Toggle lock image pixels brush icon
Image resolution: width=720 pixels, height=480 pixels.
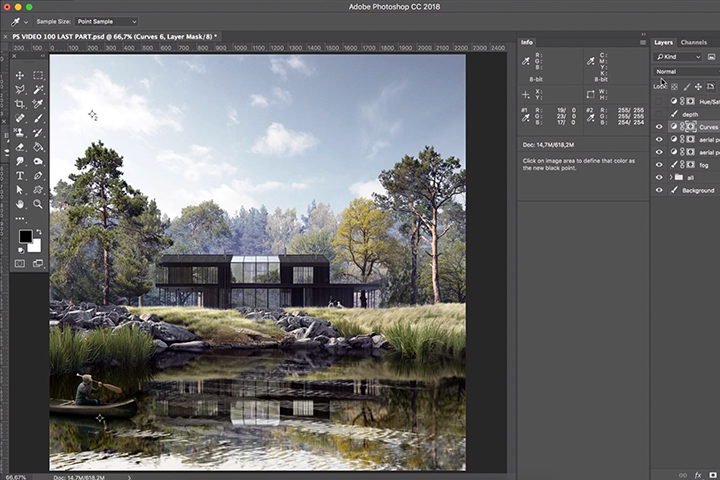[686, 86]
